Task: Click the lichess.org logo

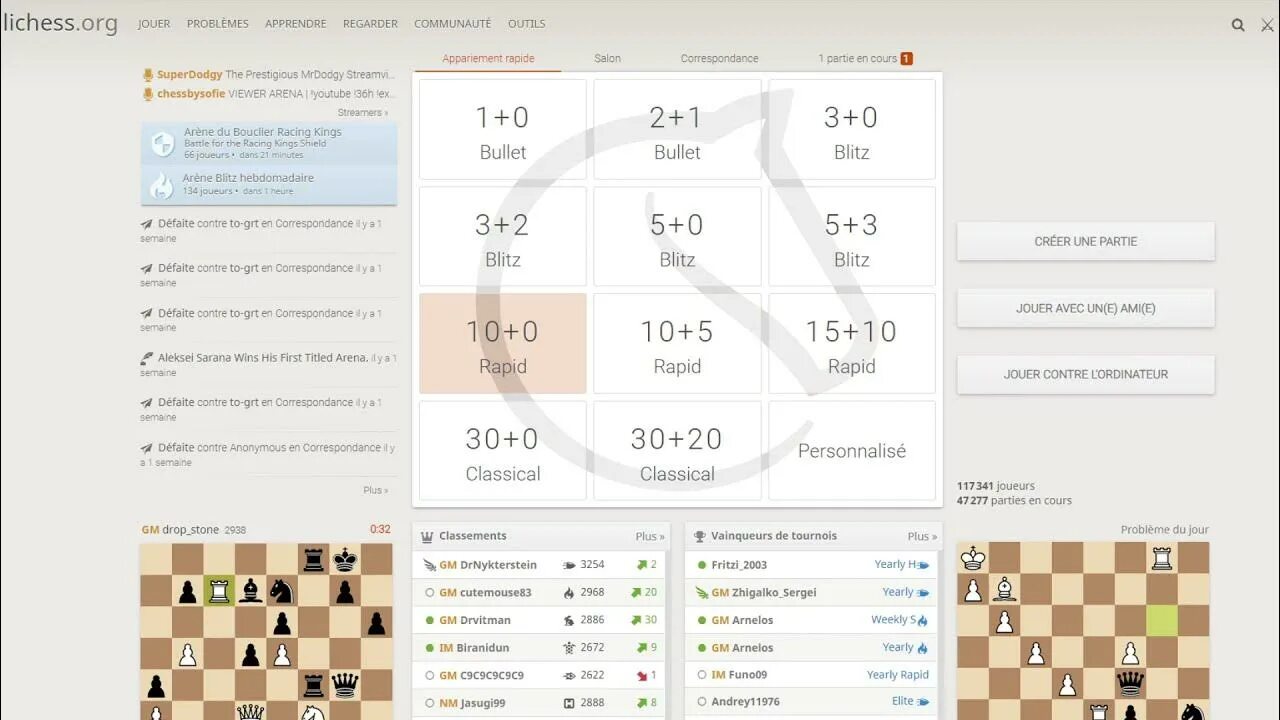Action: tap(60, 23)
